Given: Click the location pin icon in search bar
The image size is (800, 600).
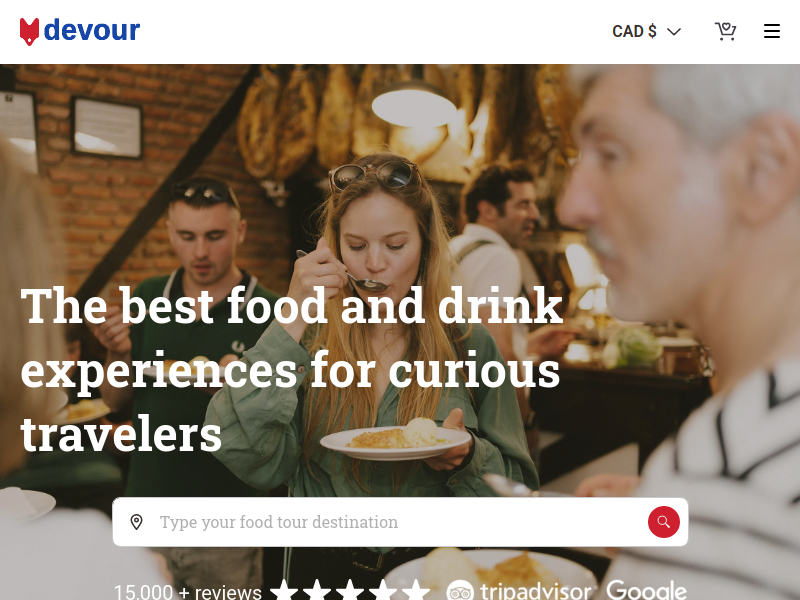Looking at the screenshot, I should pyautogui.click(x=136, y=522).
